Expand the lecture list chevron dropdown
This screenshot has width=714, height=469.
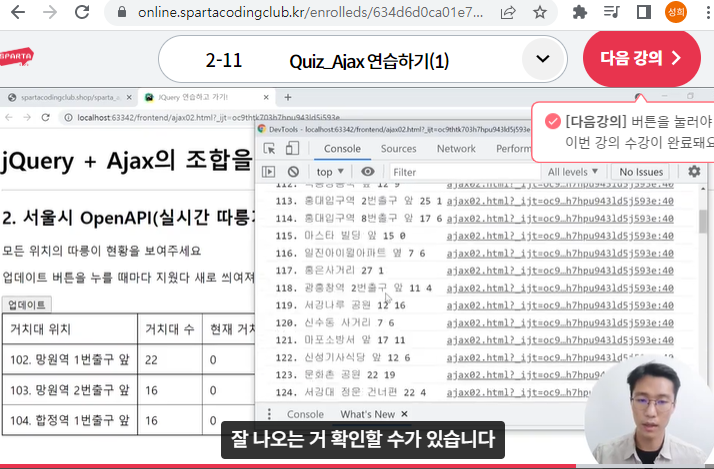(542, 59)
